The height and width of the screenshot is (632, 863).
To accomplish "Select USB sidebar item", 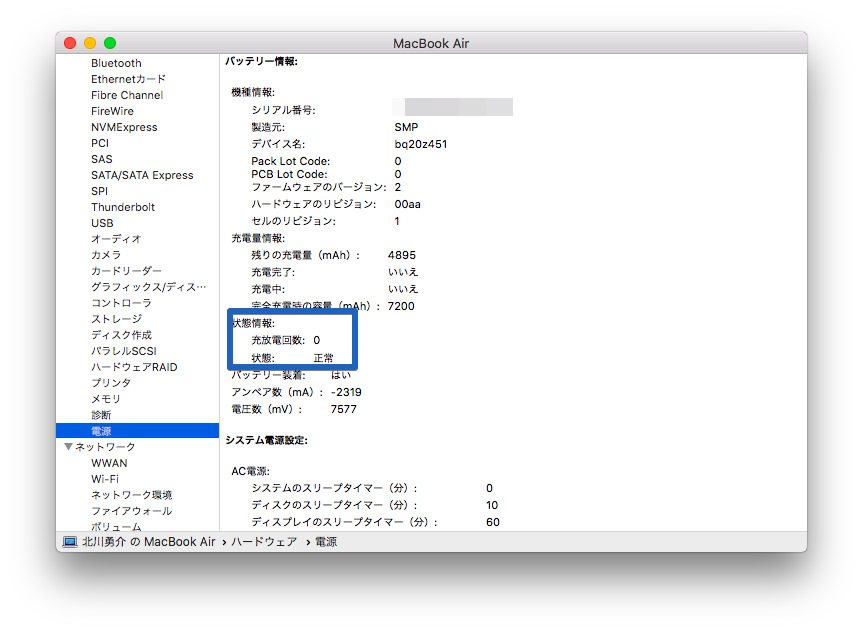I will pyautogui.click(x=102, y=223).
